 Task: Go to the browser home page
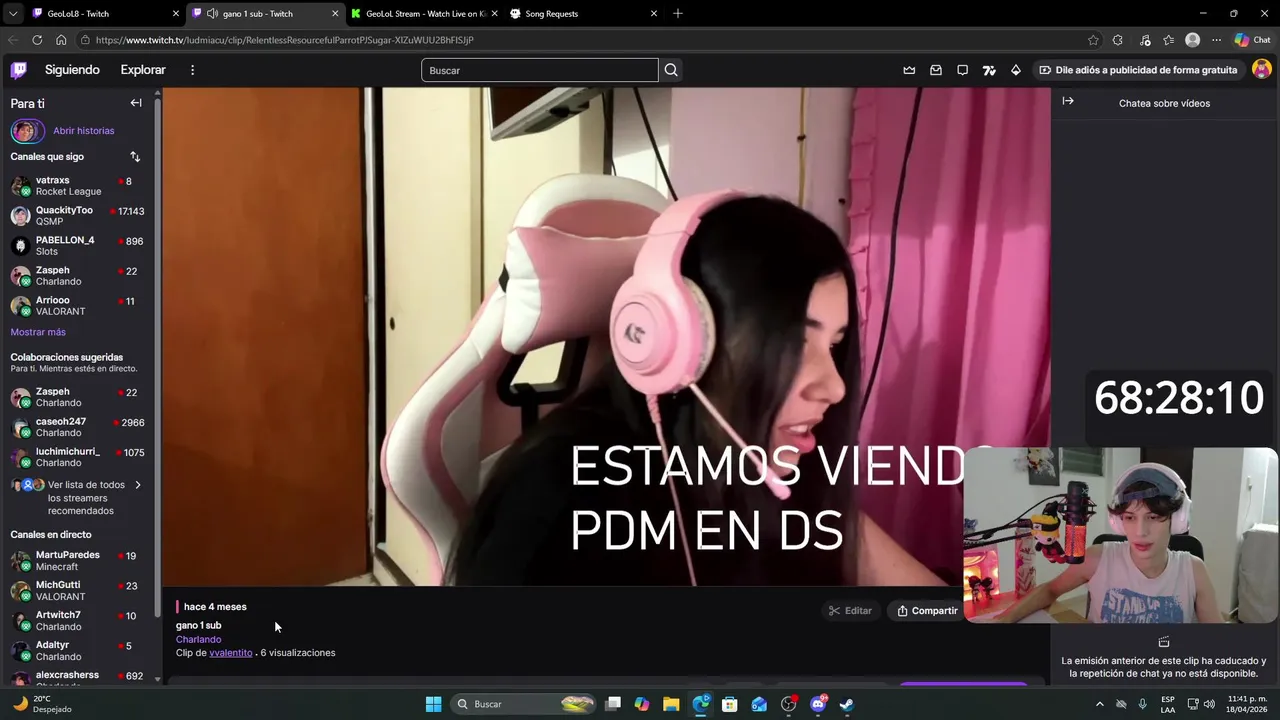pos(61,40)
